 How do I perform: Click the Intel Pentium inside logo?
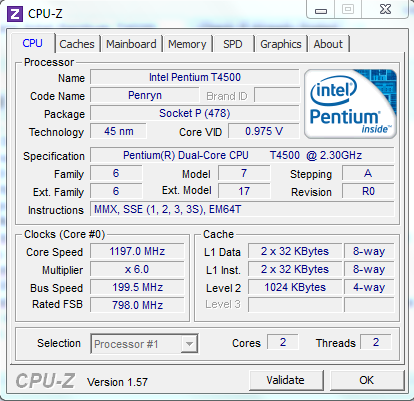tap(350, 104)
